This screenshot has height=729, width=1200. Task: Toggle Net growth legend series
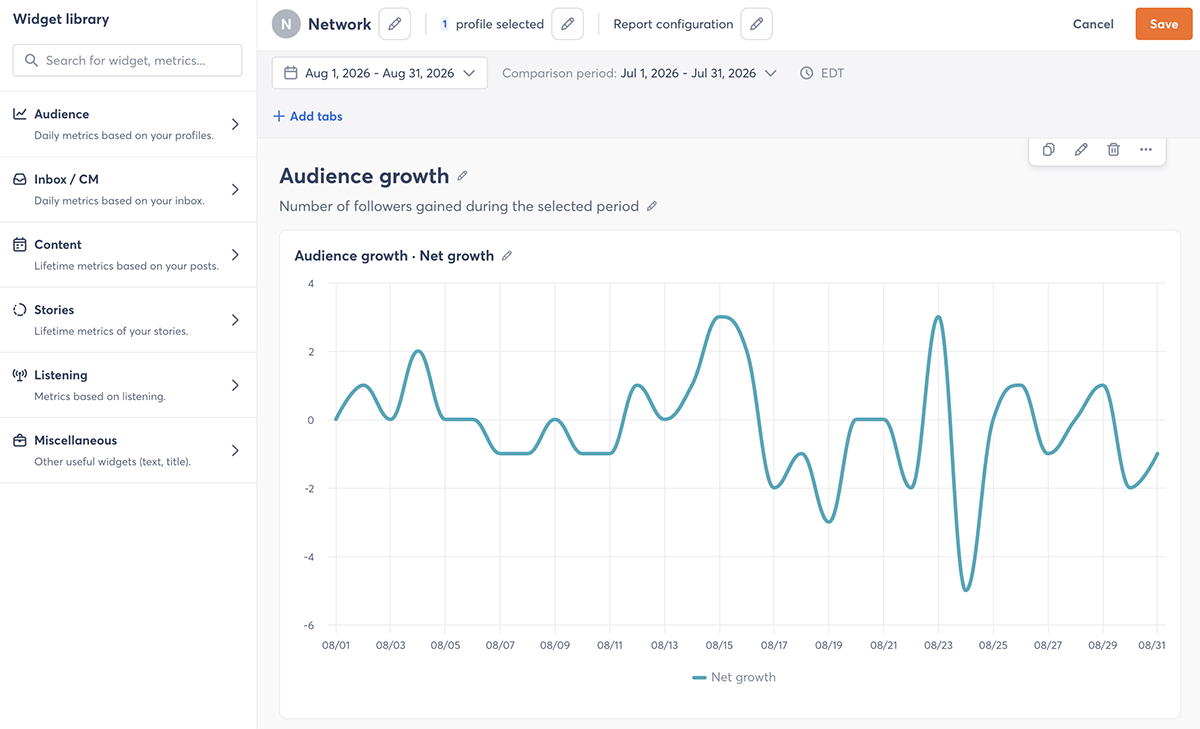[734, 677]
